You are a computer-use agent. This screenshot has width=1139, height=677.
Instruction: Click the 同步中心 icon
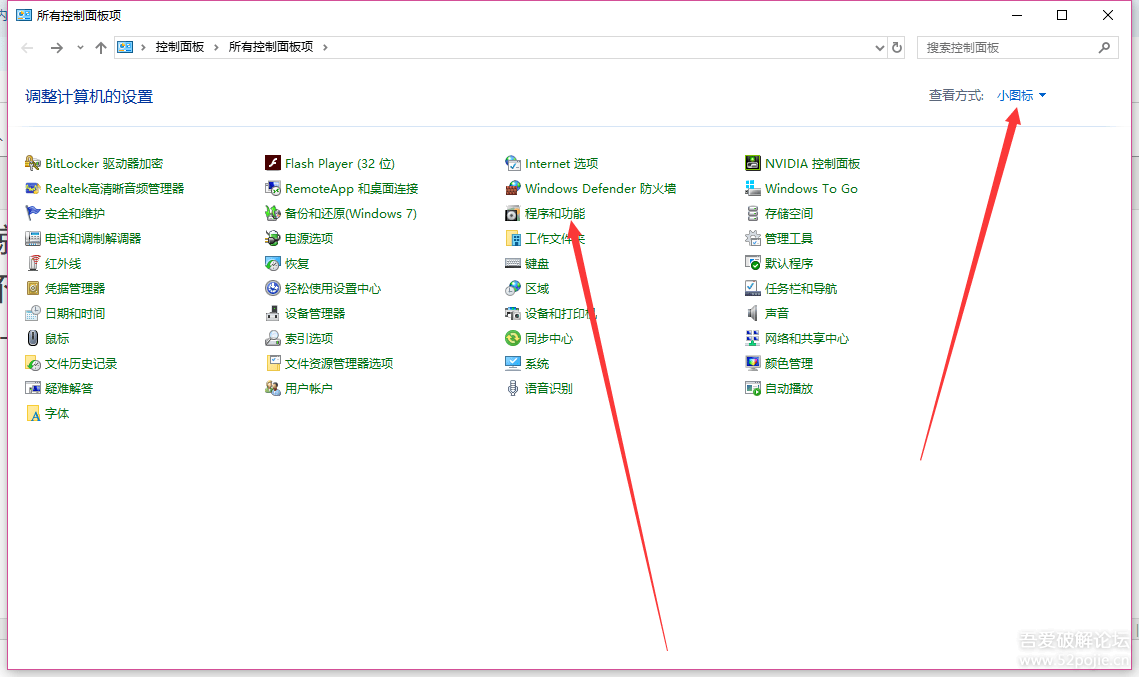coord(513,339)
